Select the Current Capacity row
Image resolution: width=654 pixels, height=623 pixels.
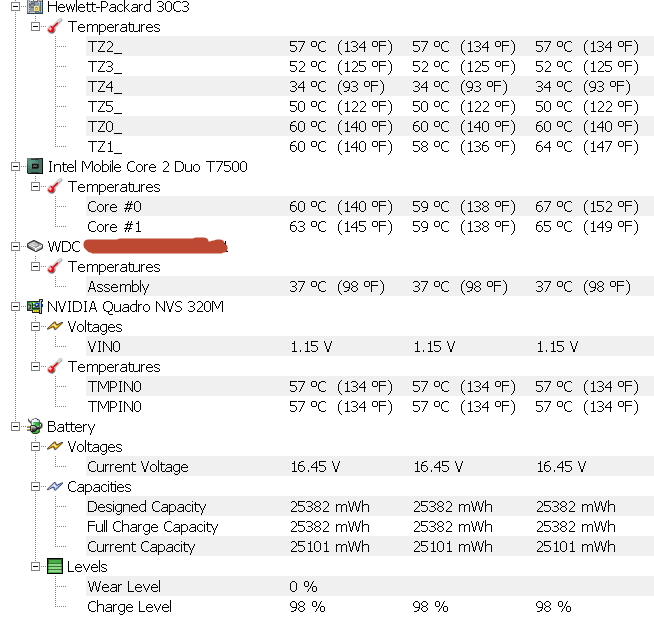(370, 547)
